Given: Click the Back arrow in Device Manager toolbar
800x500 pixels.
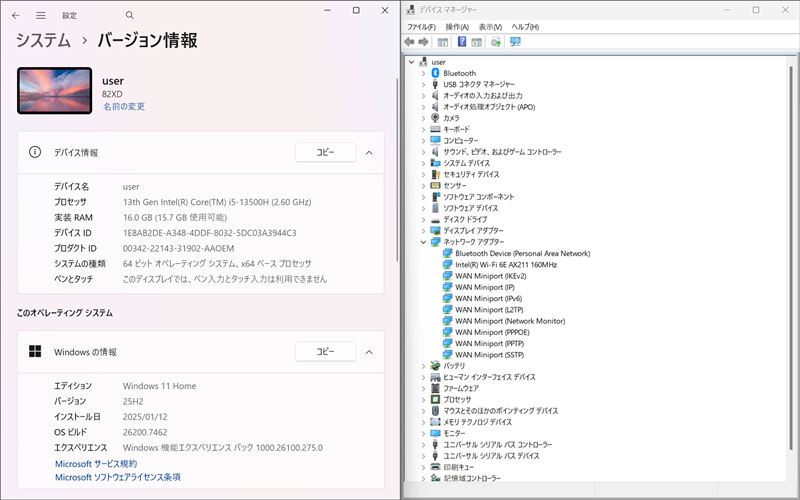Looking at the screenshot, I should click(410, 42).
